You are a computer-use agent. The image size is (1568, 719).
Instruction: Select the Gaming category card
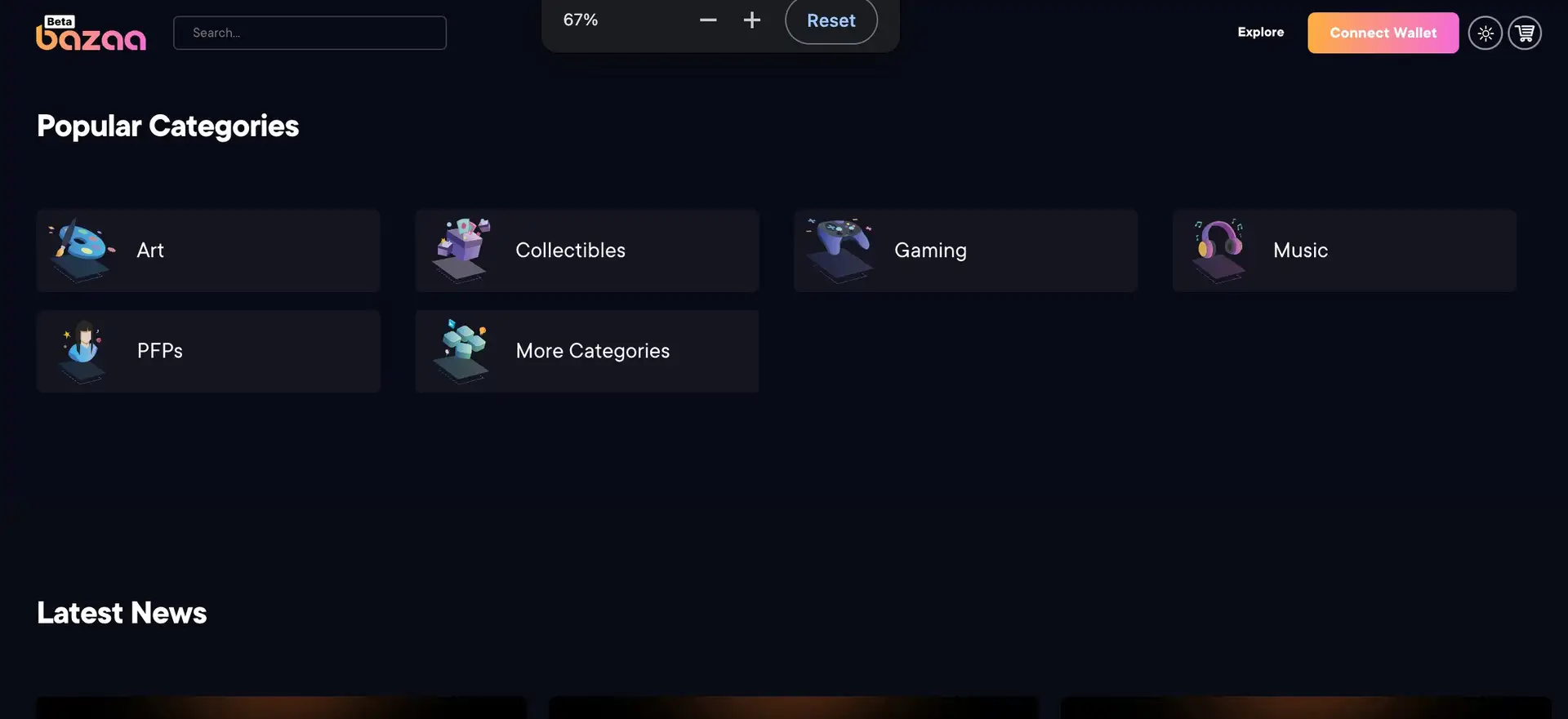pyautogui.click(x=965, y=251)
